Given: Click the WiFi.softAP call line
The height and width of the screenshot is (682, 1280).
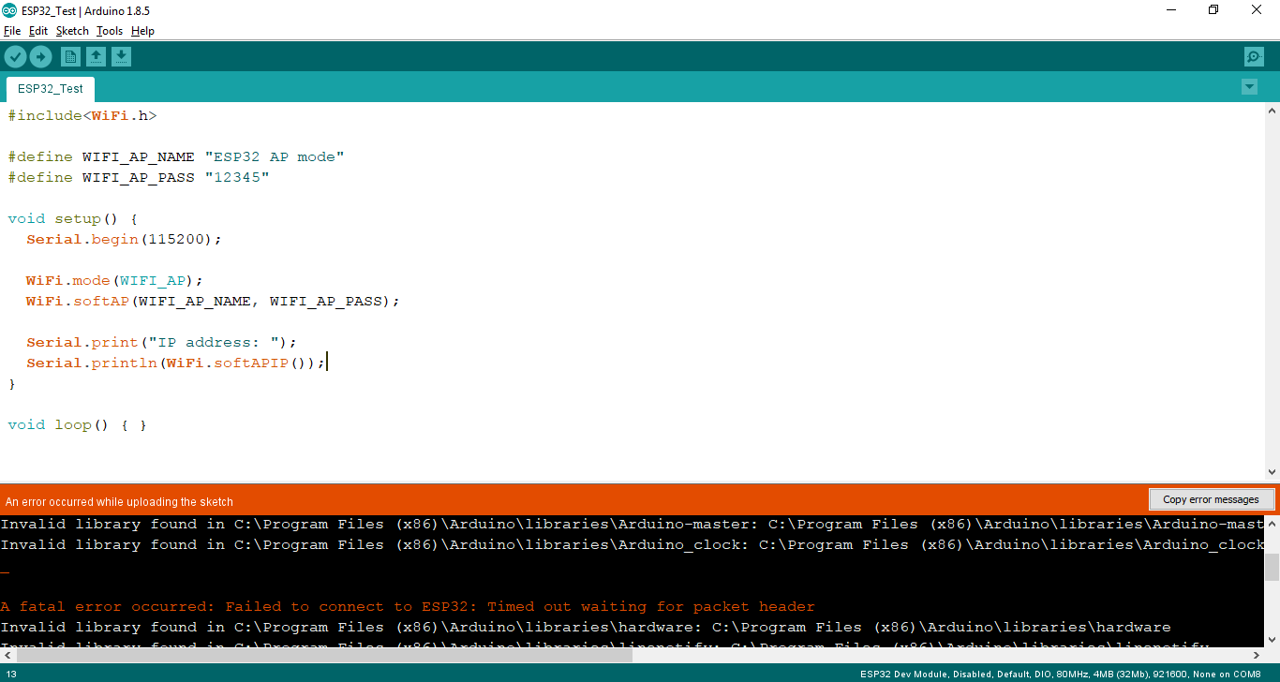Looking at the screenshot, I should pos(213,301).
